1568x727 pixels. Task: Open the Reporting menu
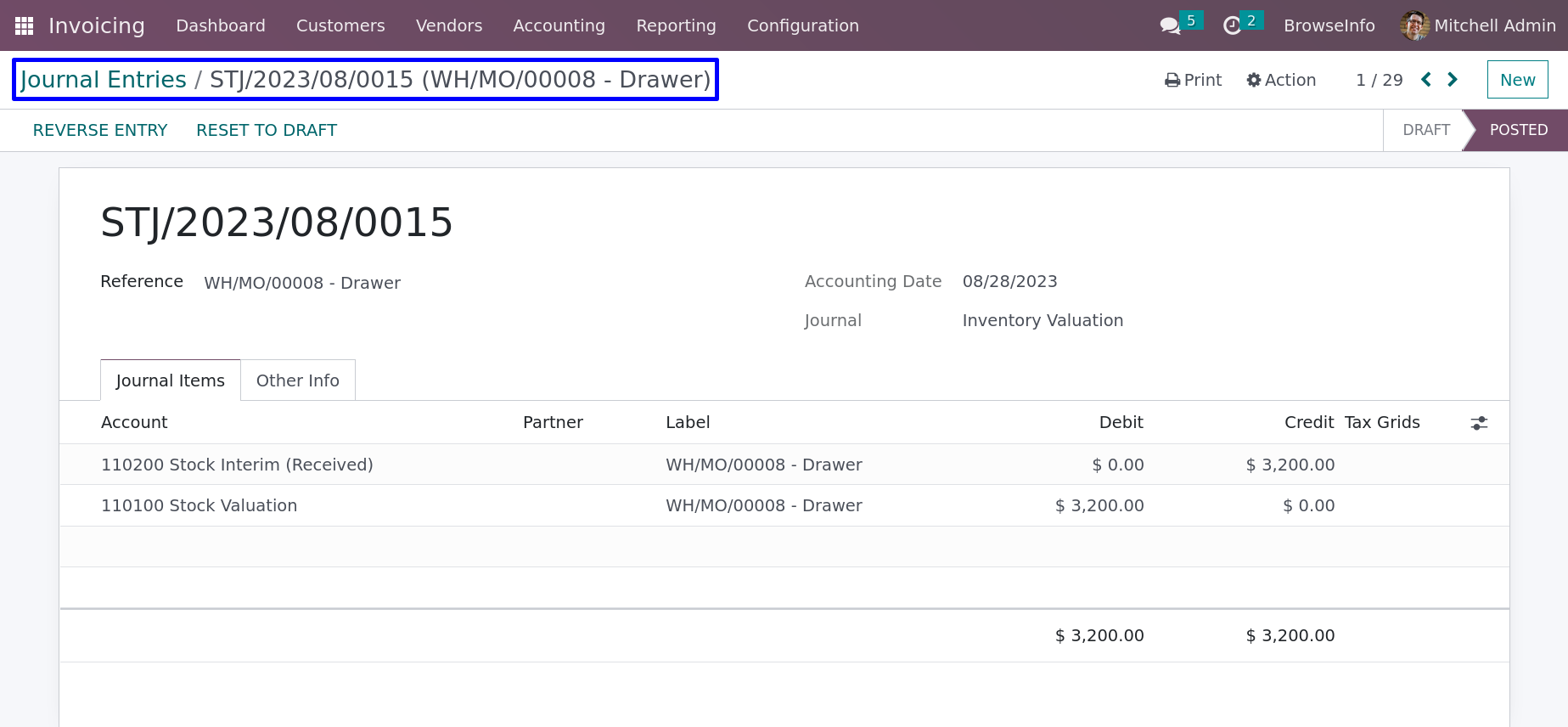pyautogui.click(x=676, y=25)
